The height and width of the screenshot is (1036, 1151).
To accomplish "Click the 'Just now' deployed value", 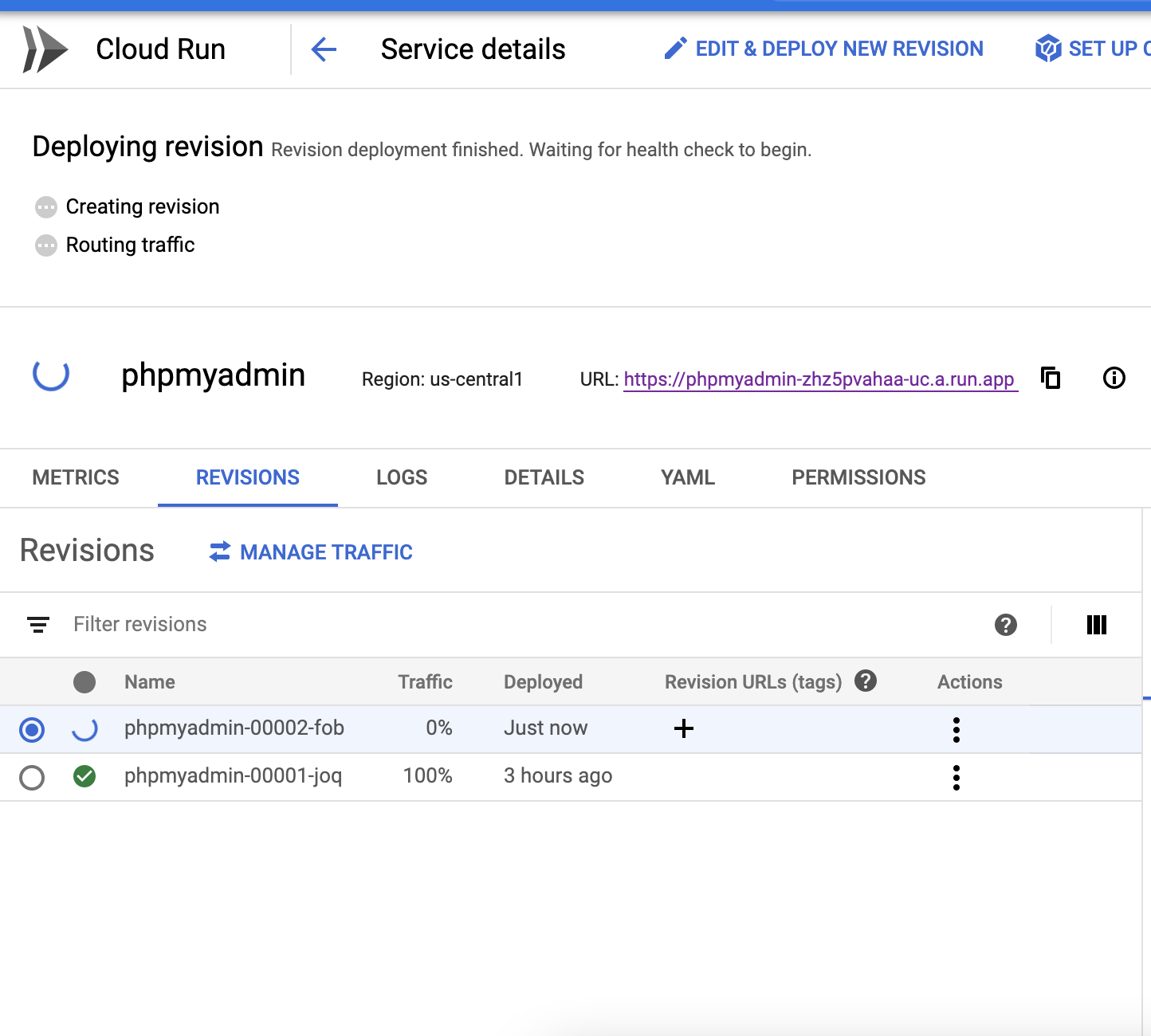I will pos(545,728).
